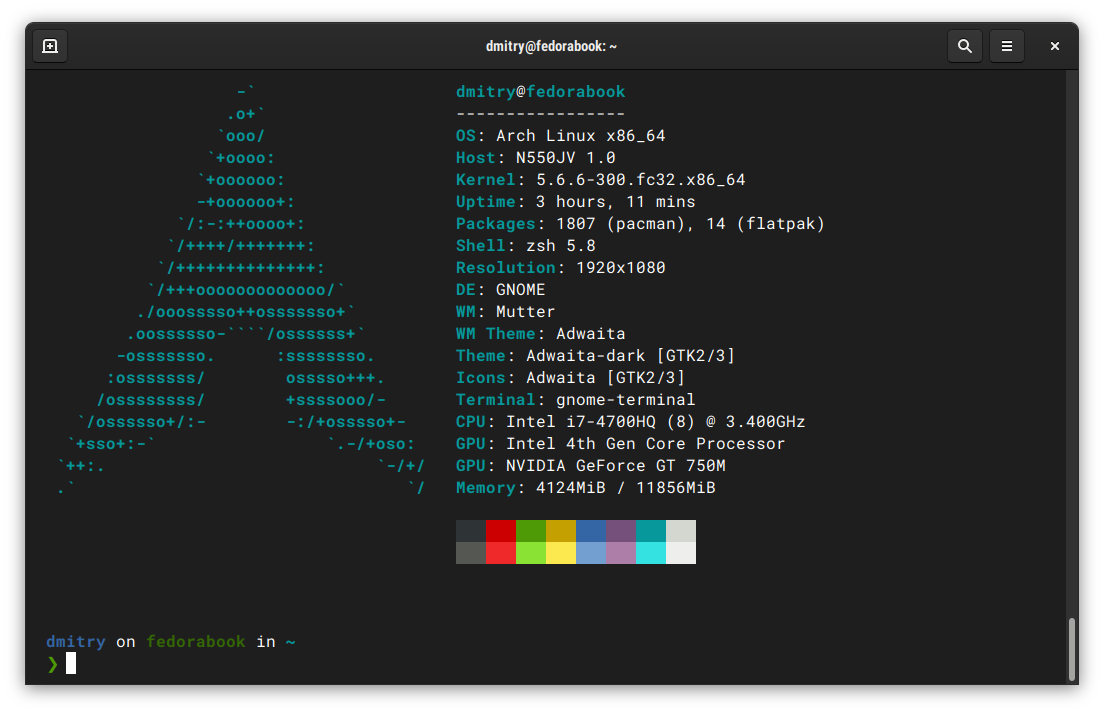This screenshot has height=713, width=1104.
Task: Click the dark purple color block
Action: click(x=621, y=531)
